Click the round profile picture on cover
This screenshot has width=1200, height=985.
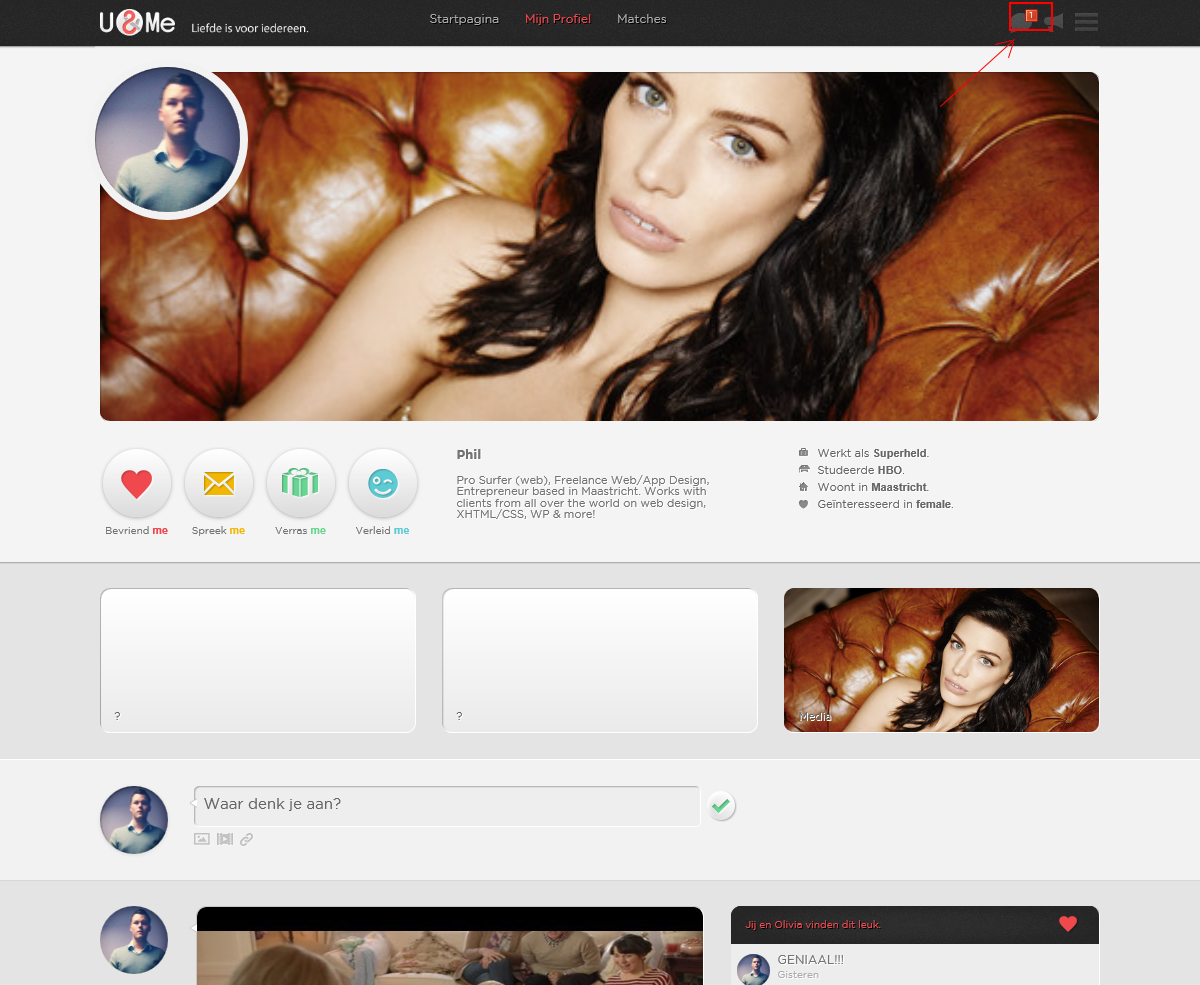[168, 140]
